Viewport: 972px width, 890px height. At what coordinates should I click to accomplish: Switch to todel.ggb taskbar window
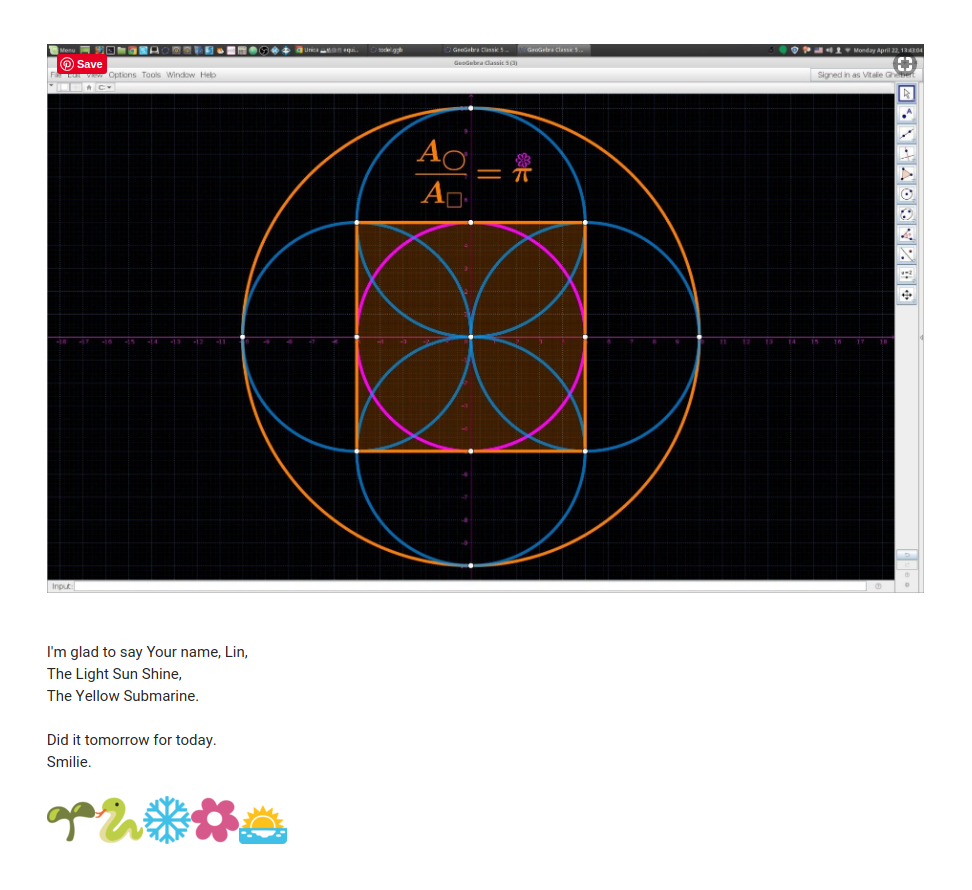point(404,50)
